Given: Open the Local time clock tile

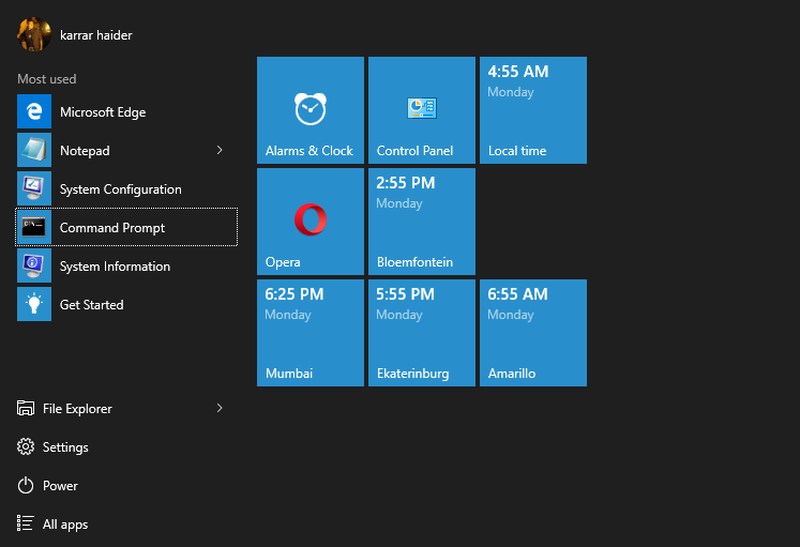Looking at the screenshot, I should (533, 110).
